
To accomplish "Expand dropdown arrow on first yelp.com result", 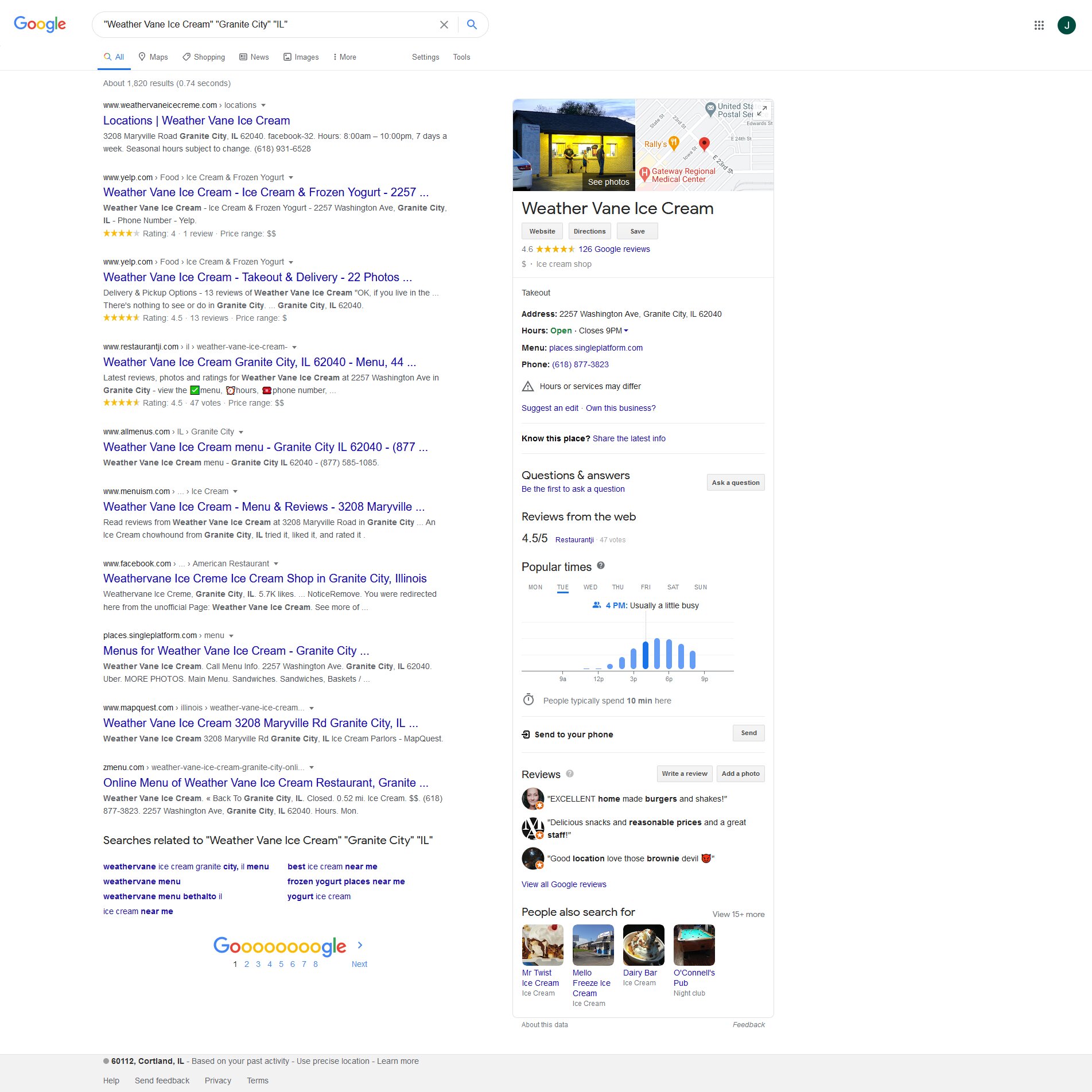I will point(291,178).
